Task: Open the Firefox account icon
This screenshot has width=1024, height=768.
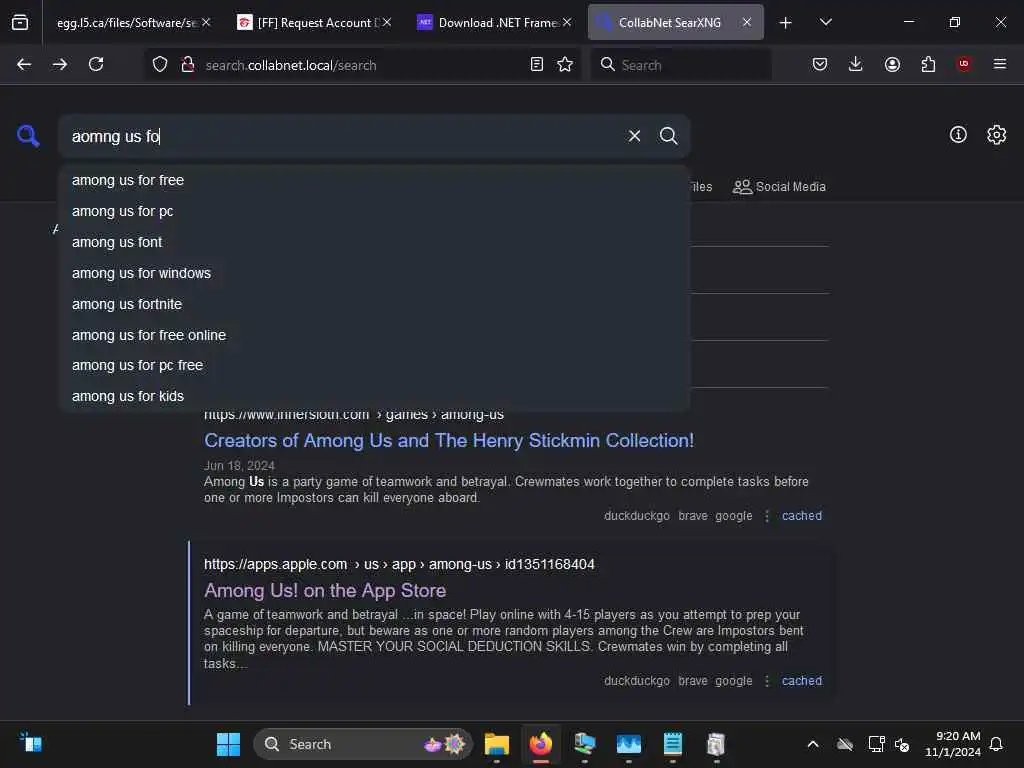Action: [x=892, y=64]
